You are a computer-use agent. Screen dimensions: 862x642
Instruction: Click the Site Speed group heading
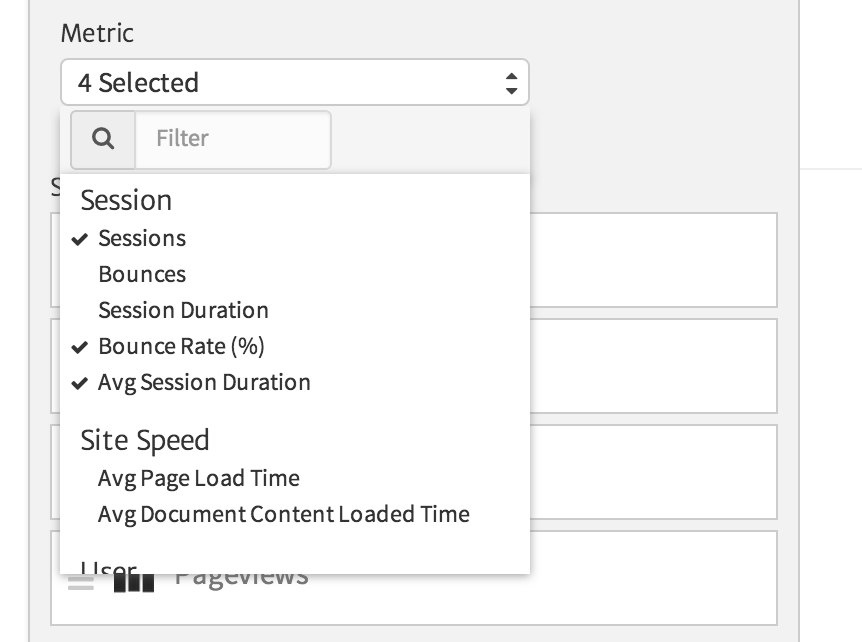(x=144, y=440)
